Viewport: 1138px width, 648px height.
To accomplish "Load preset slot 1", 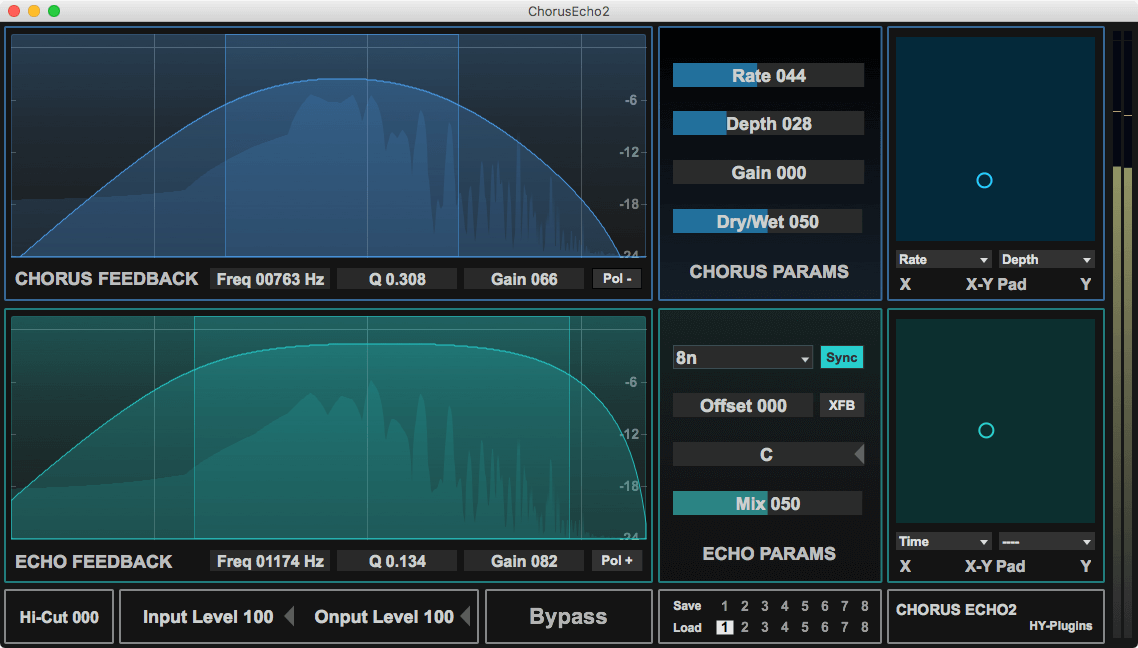I will 725,628.
